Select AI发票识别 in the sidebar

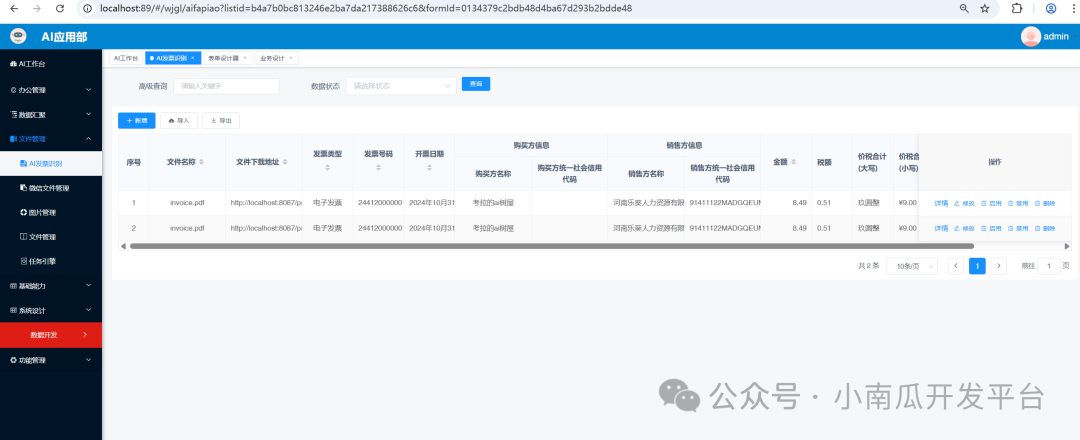(51, 163)
